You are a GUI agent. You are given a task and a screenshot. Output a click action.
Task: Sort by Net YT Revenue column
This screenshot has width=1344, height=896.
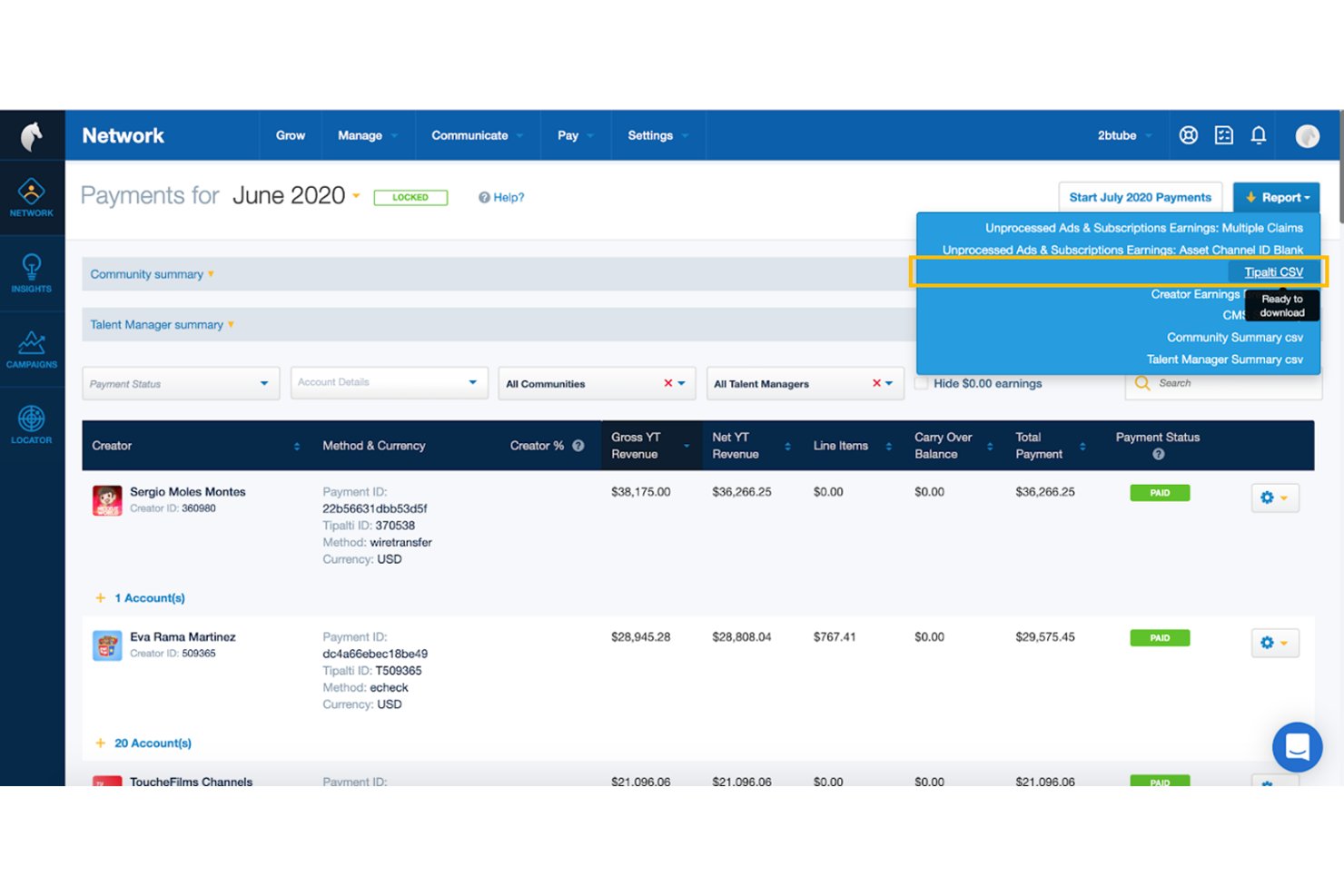tap(787, 446)
